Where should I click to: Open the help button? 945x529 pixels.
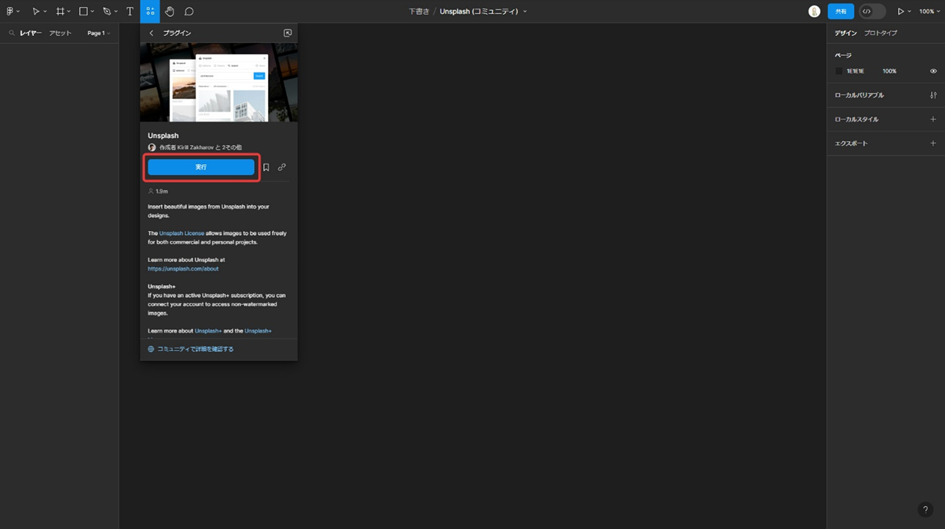pyautogui.click(x=925, y=510)
